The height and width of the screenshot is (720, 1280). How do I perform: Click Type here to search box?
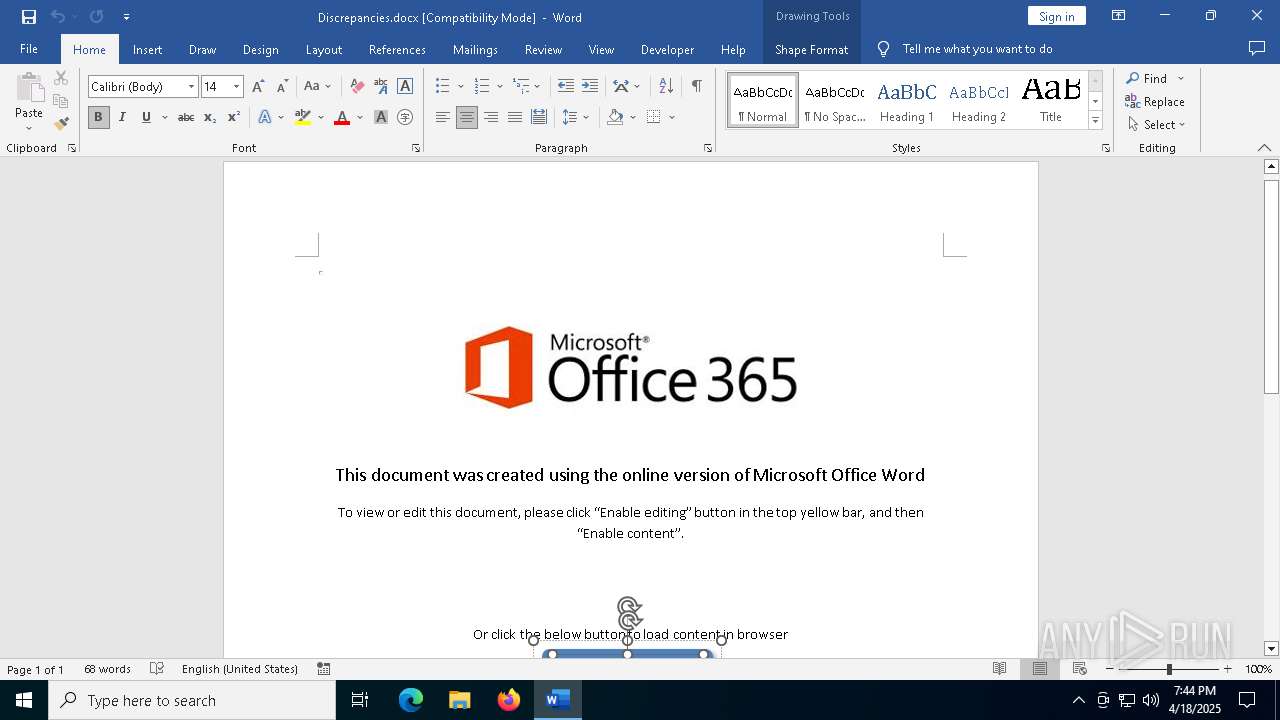pos(192,700)
